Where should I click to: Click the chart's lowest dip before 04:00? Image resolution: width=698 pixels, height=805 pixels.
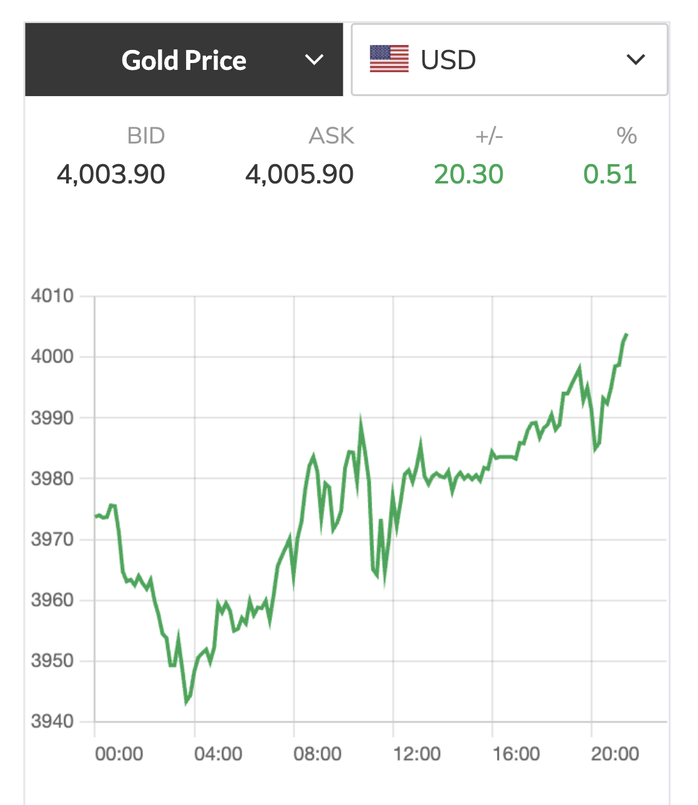(186, 702)
